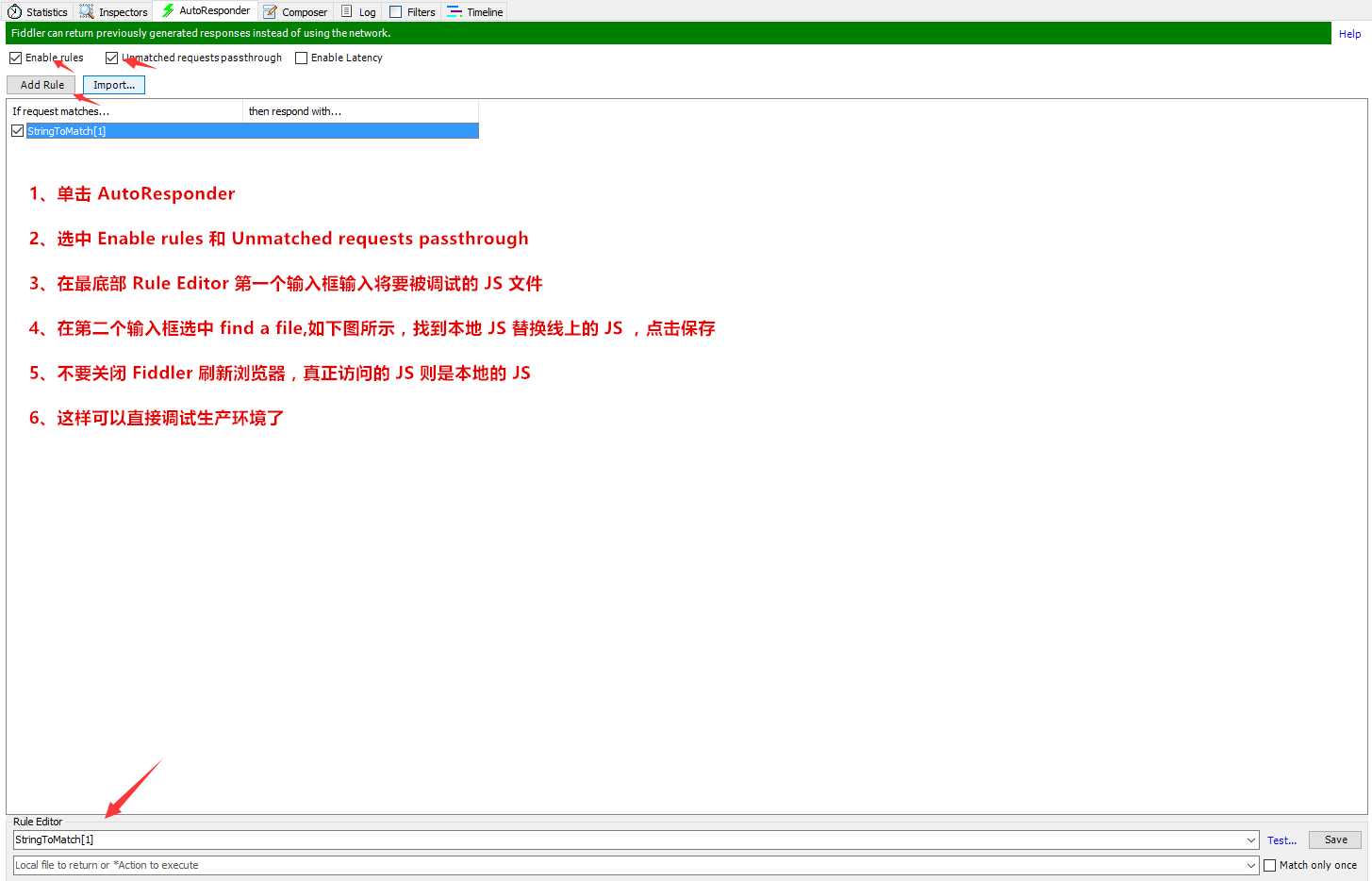Open the Help link
The width and height of the screenshot is (1372, 881).
pyautogui.click(x=1349, y=34)
